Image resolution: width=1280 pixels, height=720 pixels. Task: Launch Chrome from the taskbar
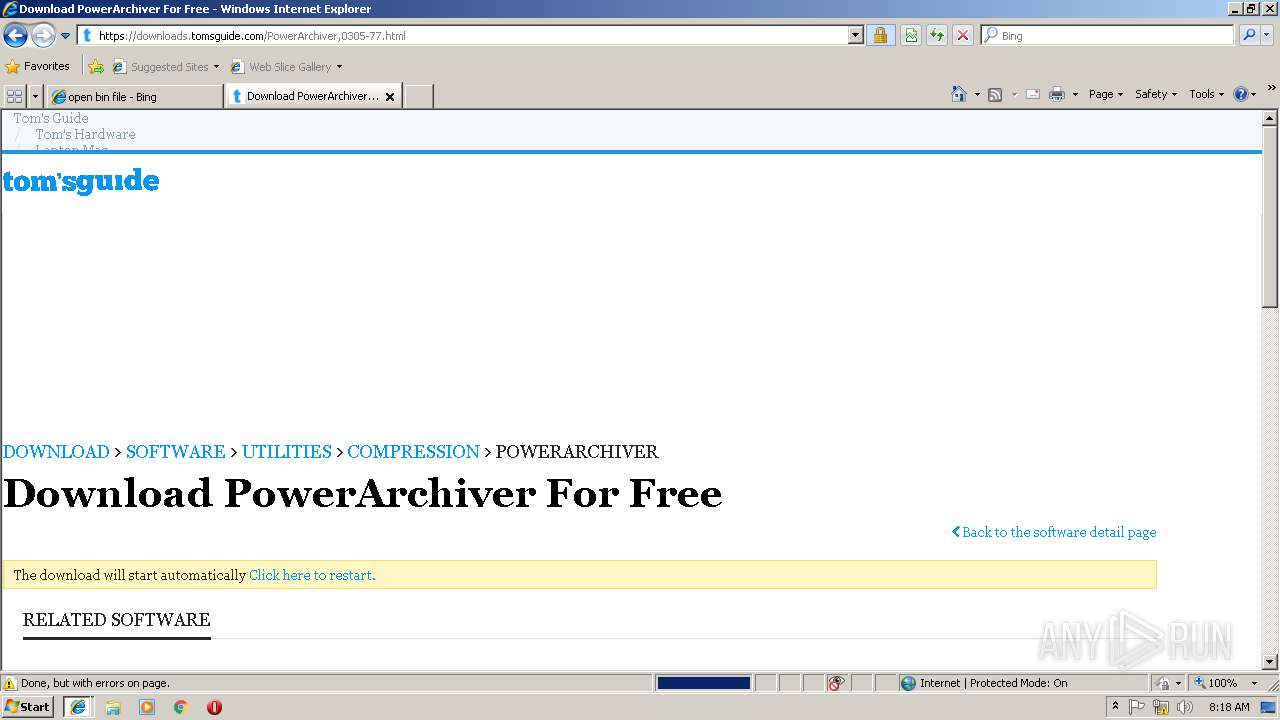(x=181, y=707)
